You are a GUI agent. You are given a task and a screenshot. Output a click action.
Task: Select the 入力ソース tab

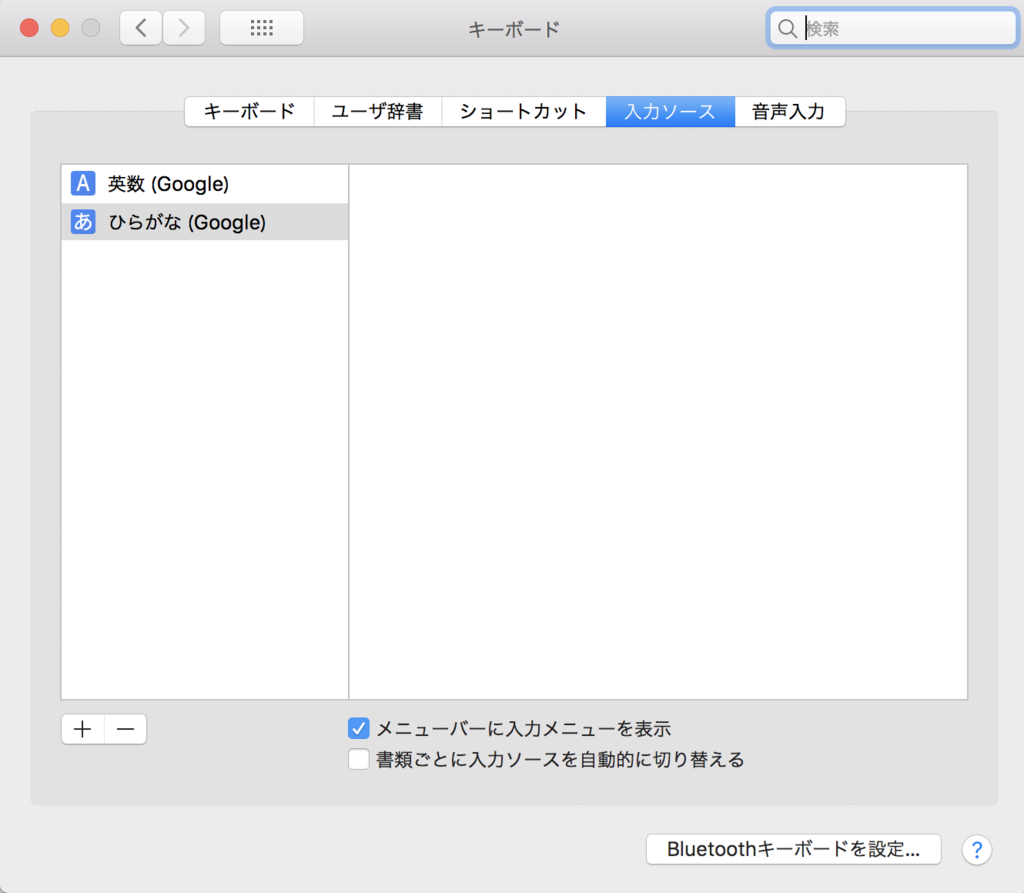670,112
